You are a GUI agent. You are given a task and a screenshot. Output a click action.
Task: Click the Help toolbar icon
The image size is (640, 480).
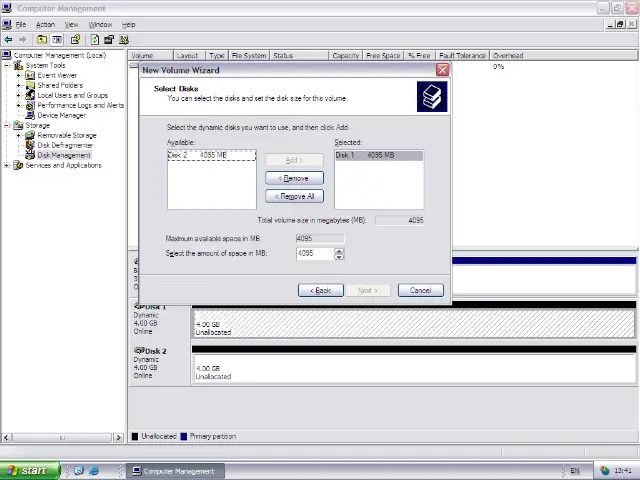(x=76, y=40)
